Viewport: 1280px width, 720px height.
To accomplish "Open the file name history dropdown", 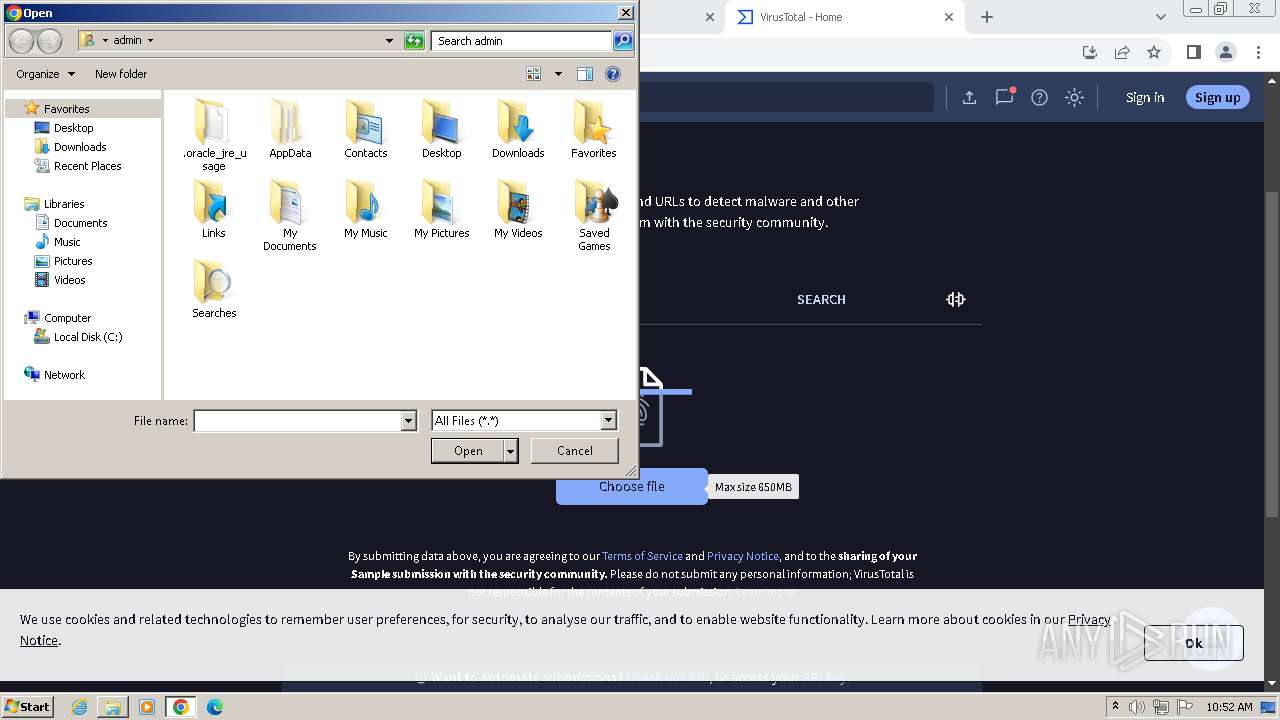I will [408, 421].
